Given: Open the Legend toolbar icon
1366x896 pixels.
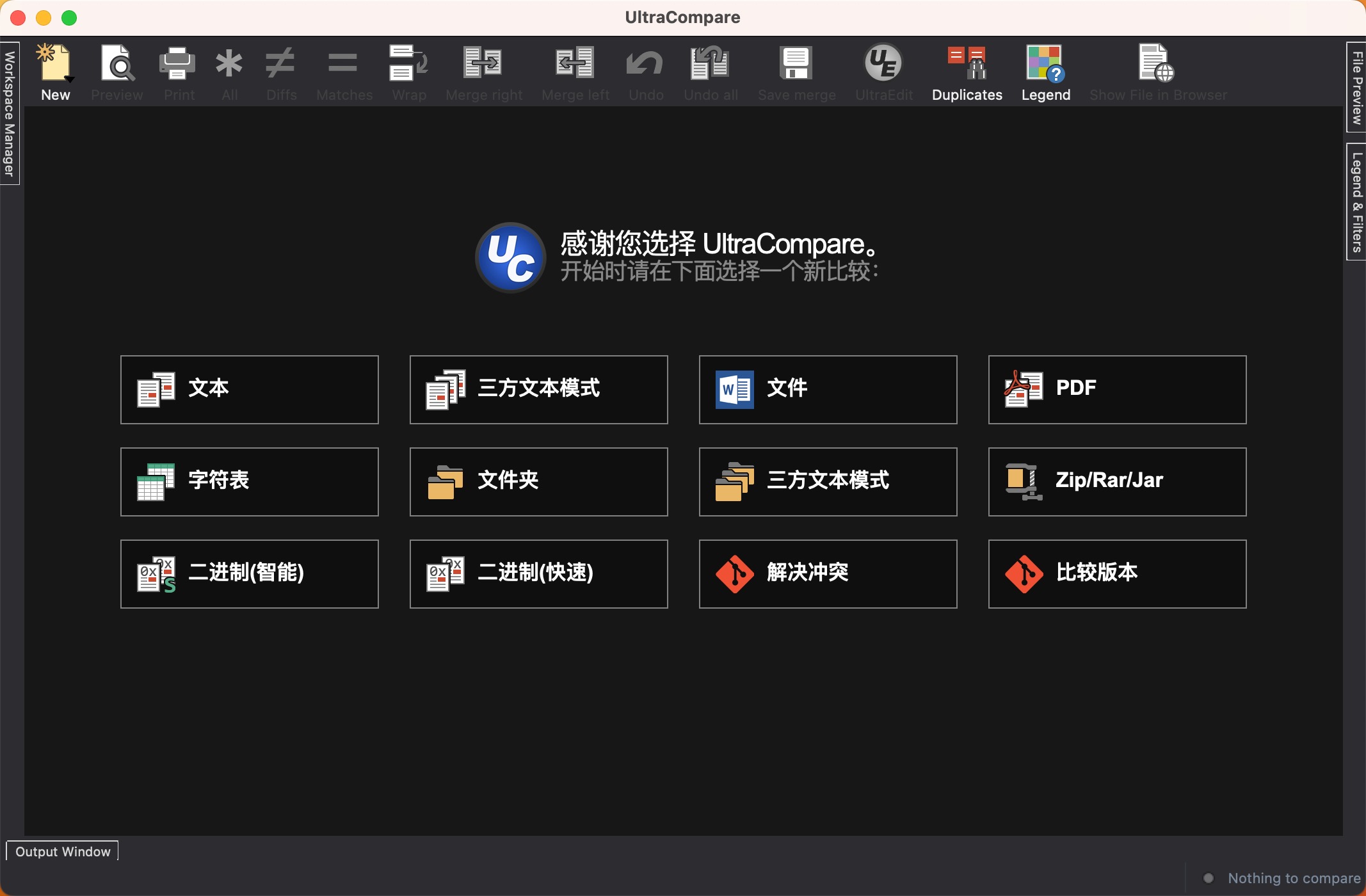Looking at the screenshot, I should [x=1045, y=63].
